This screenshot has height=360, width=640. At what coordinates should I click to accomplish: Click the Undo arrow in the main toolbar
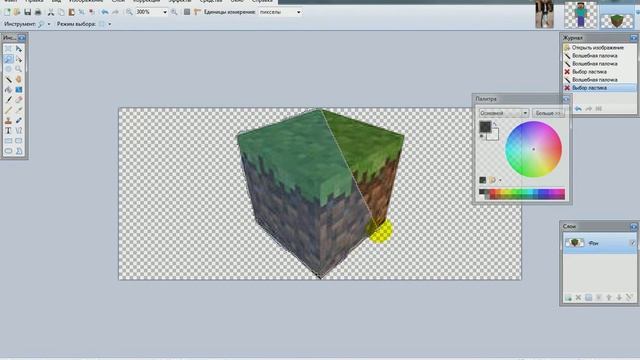tap(105, 12)
